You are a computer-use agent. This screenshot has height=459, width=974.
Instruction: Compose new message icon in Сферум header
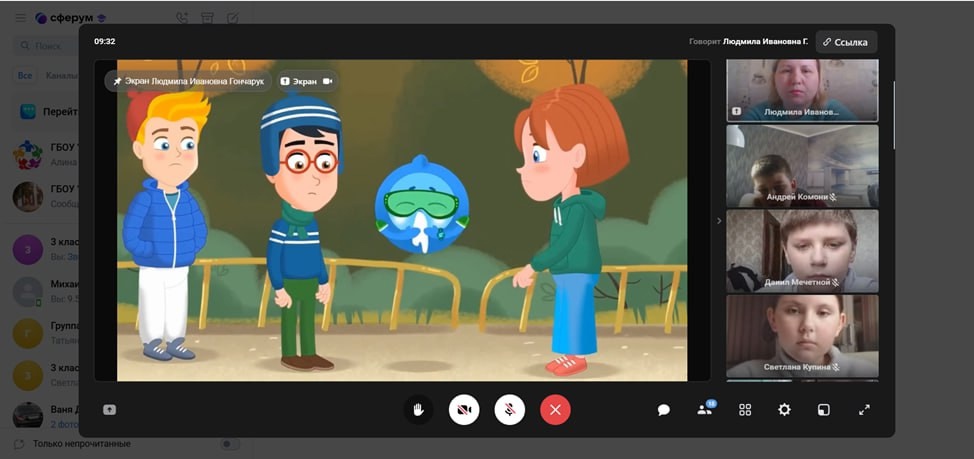[232, 18]
